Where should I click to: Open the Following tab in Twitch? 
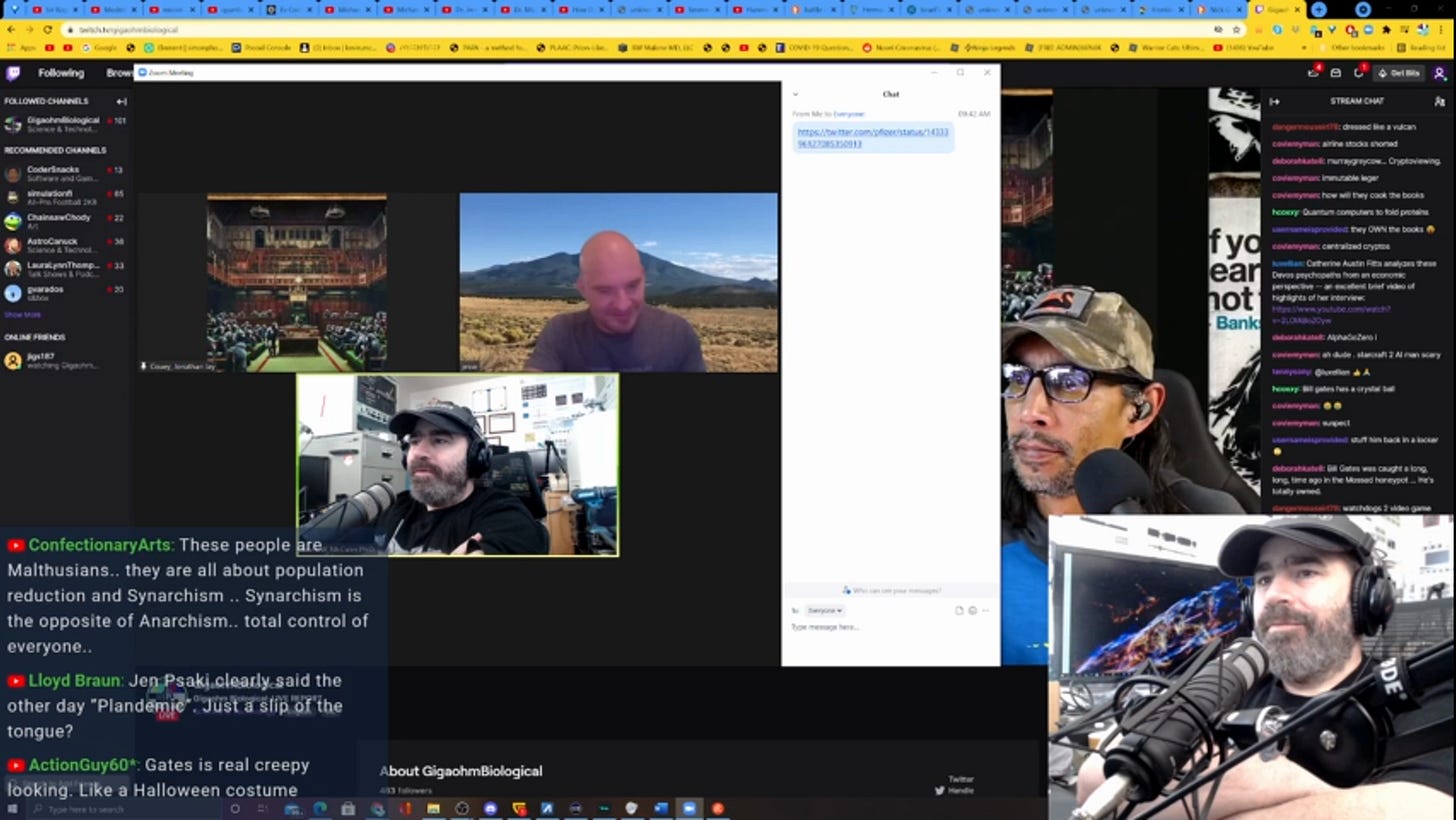coord(61,73)
